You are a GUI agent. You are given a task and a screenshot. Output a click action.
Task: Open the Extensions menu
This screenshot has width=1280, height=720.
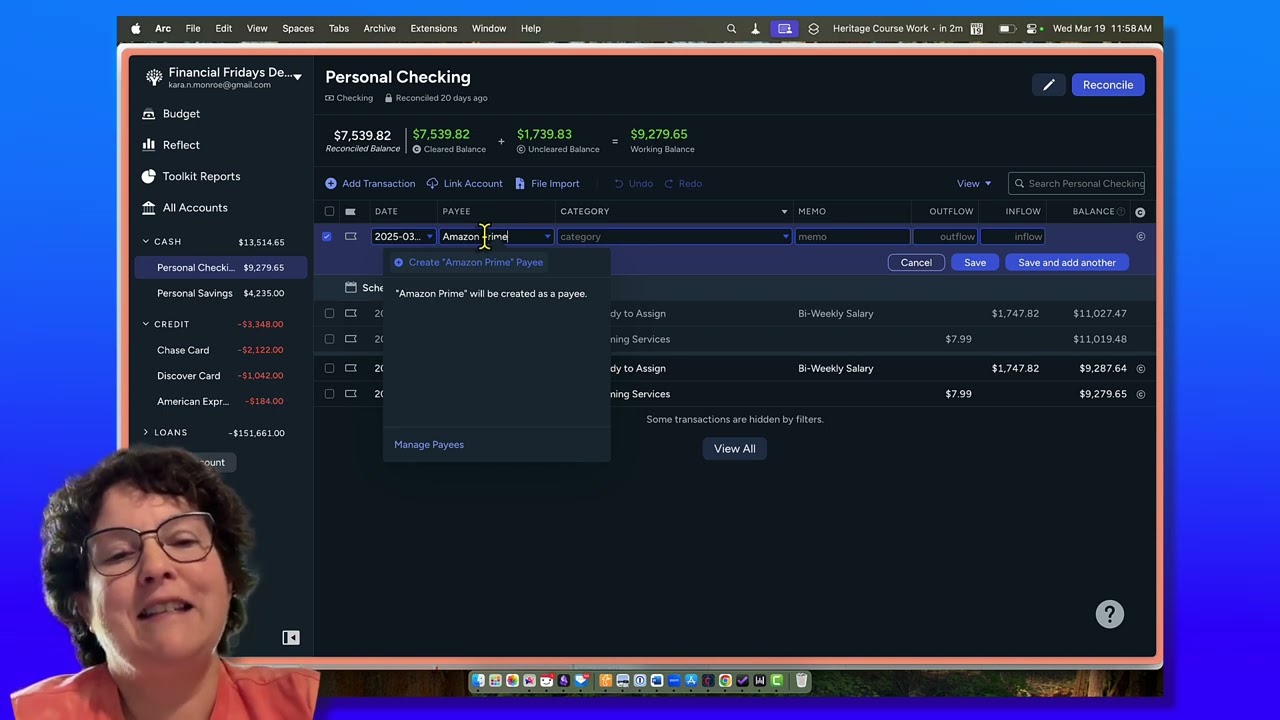434,29
